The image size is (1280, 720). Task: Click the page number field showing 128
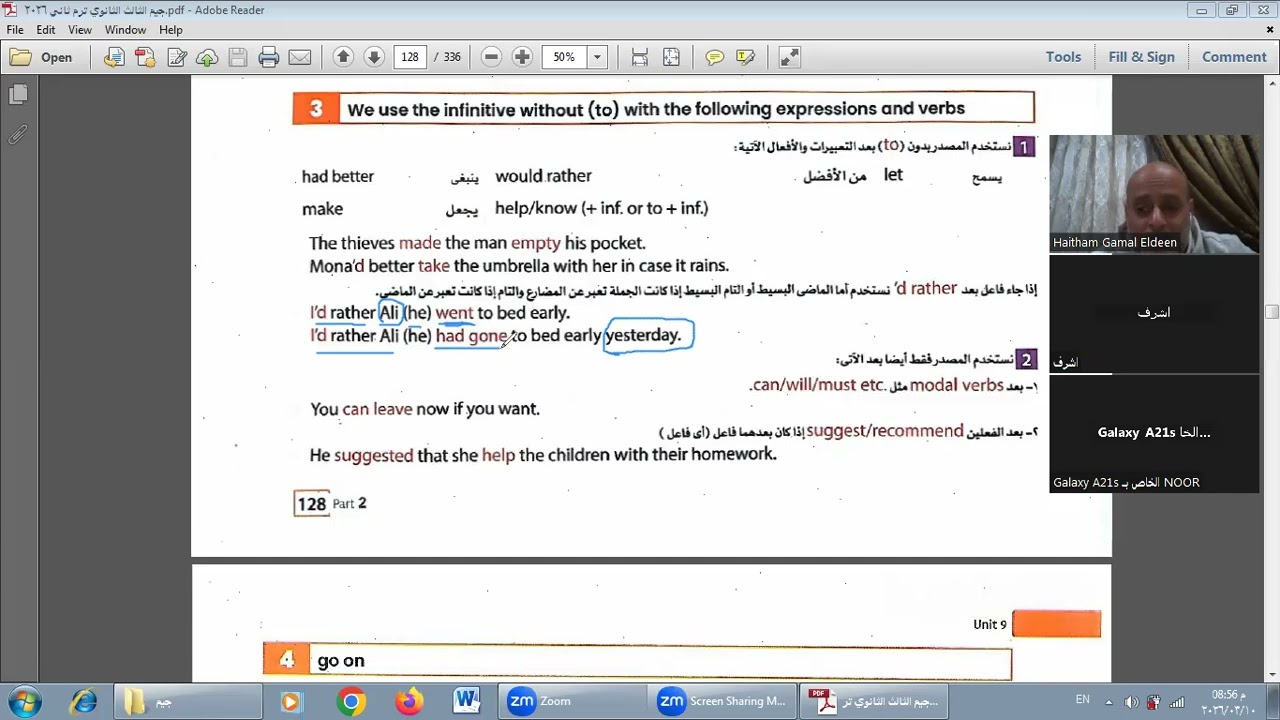pos(410,57)
